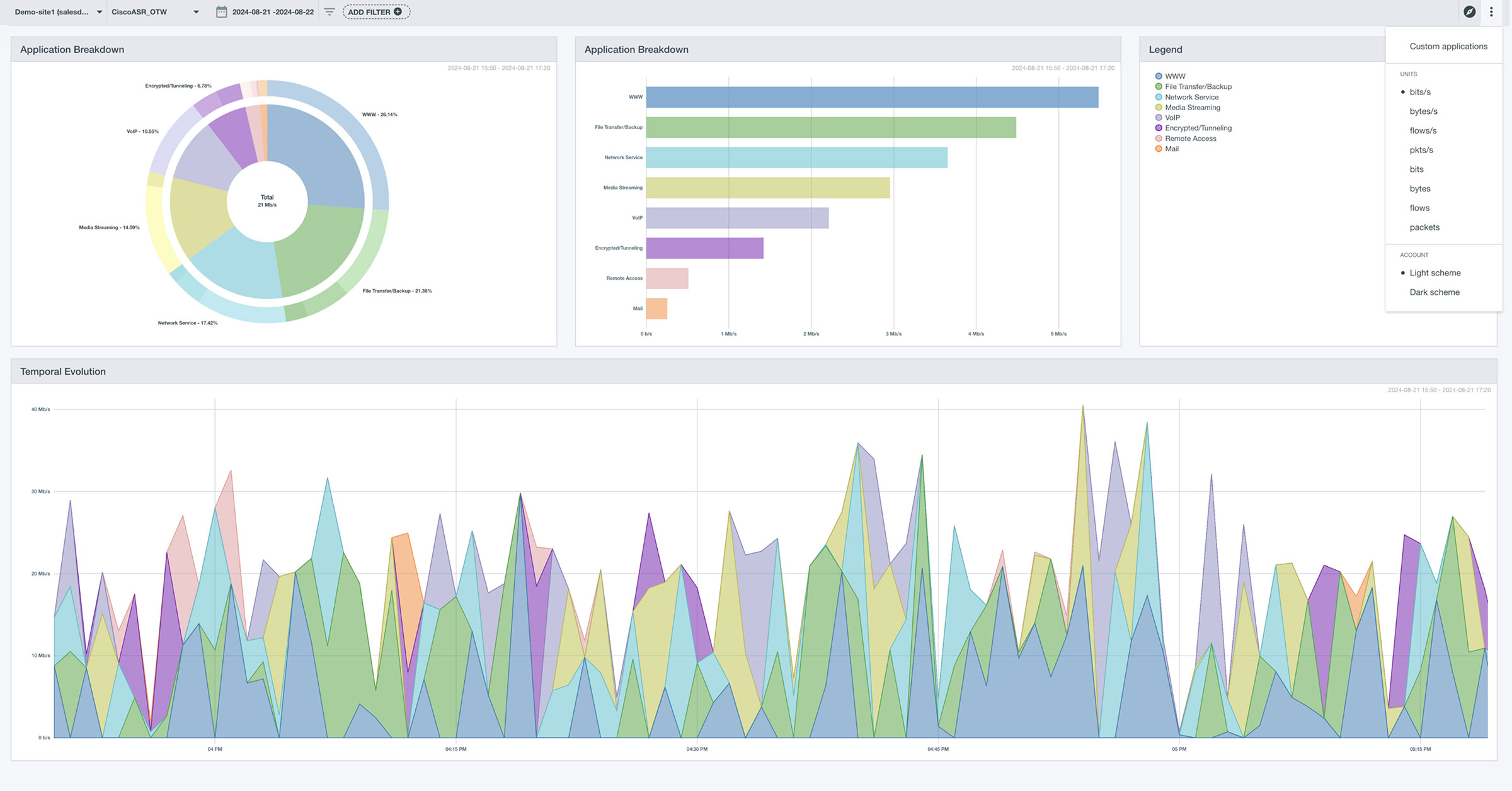1512x791 pixels.
Task: Click the Encrypted/Tunneling purple bar
Action: 704,248
